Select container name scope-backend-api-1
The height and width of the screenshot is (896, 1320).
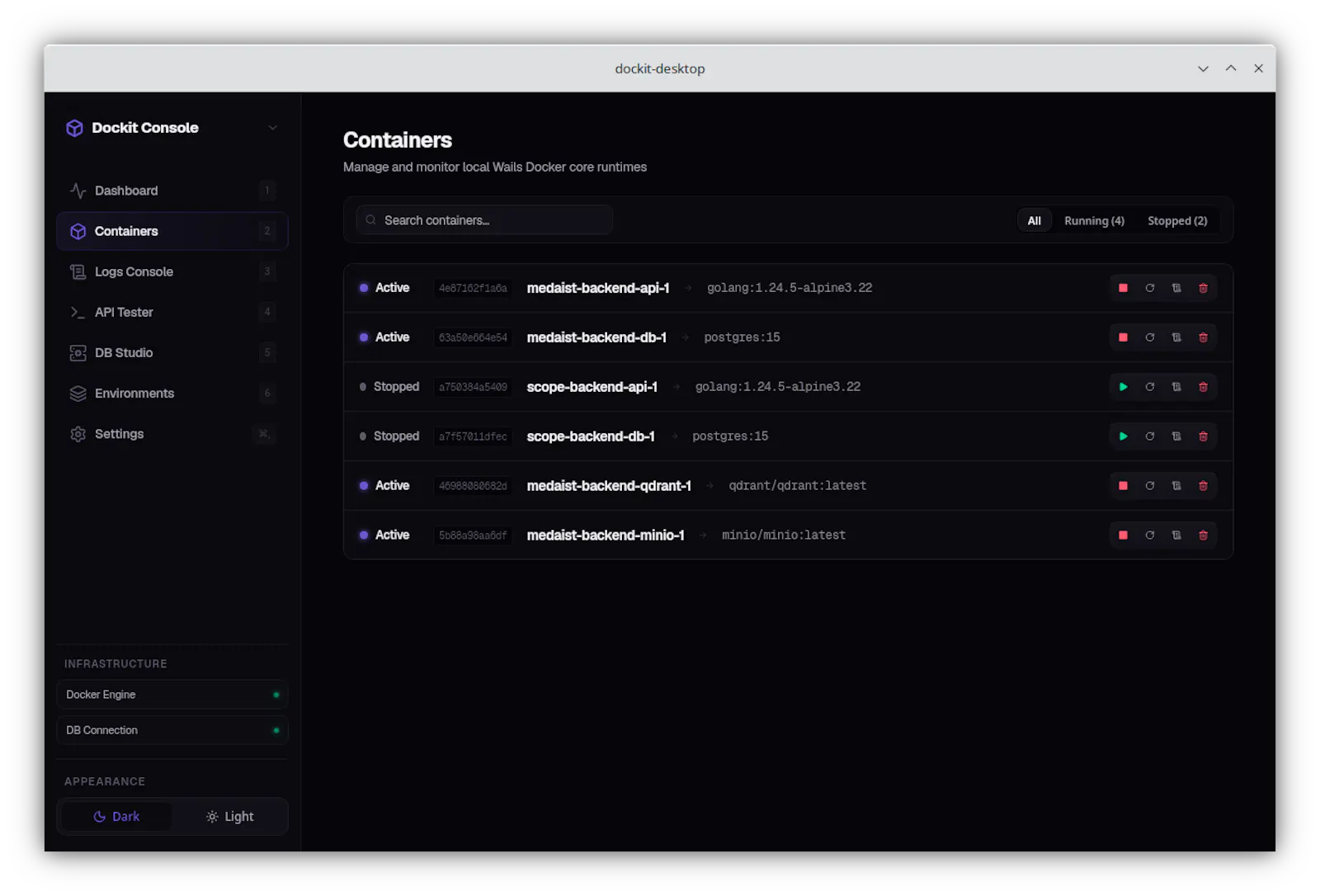tap(592, 387)
